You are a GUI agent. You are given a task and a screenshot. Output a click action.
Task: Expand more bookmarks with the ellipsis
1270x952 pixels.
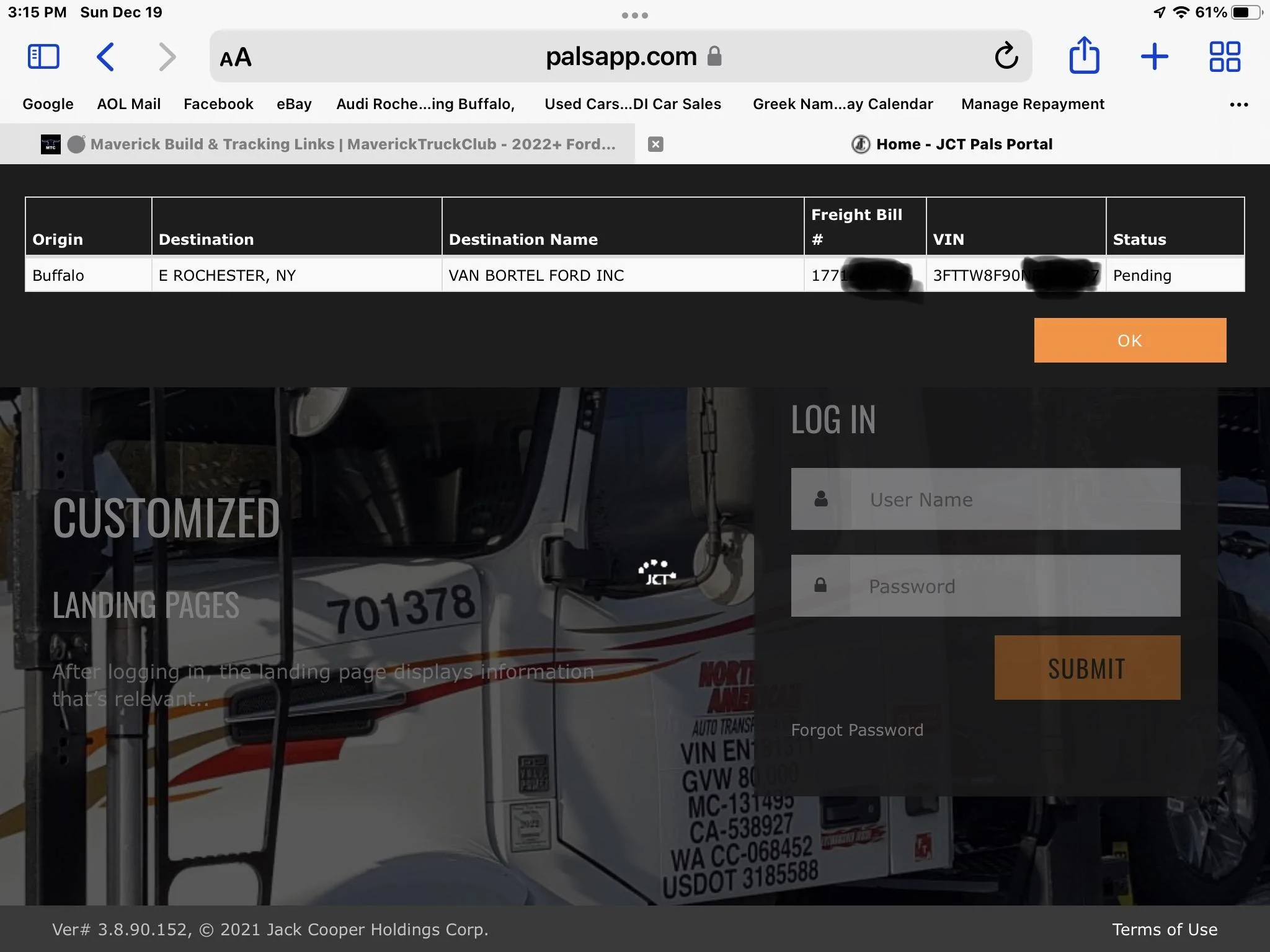(x=1238, y=105)
